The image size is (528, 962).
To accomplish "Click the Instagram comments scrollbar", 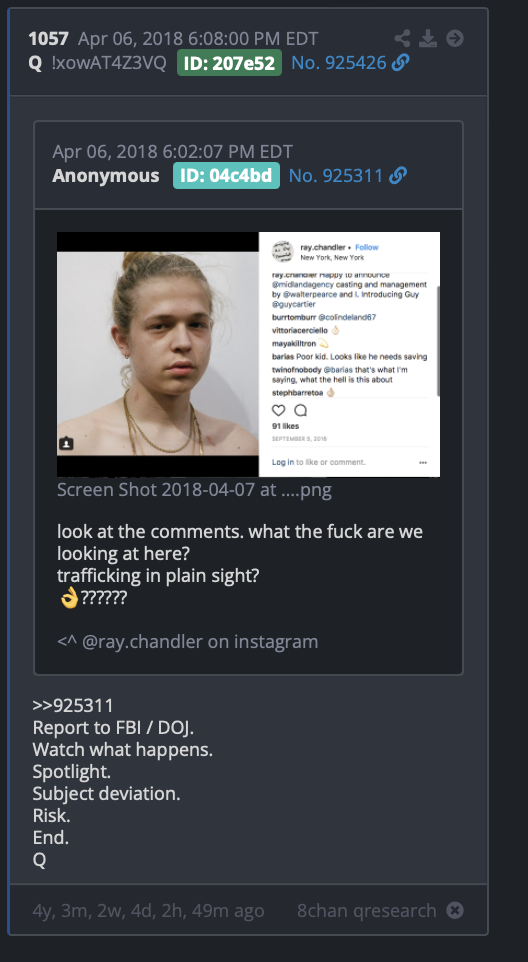I will point(438,341).
